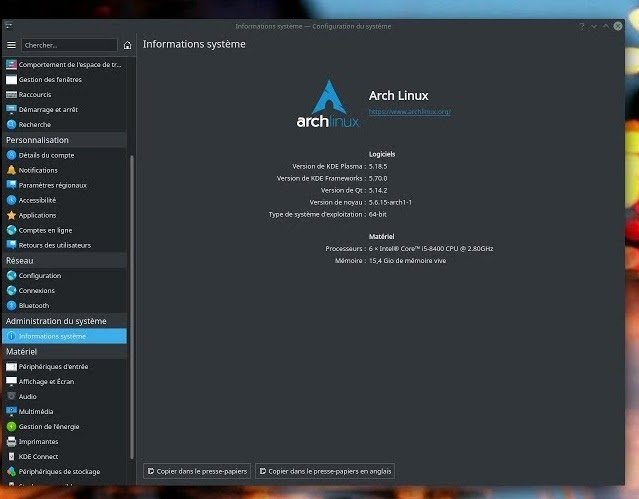Click the home icon next to search
The image size is (639, 499).
coord(128,45)
